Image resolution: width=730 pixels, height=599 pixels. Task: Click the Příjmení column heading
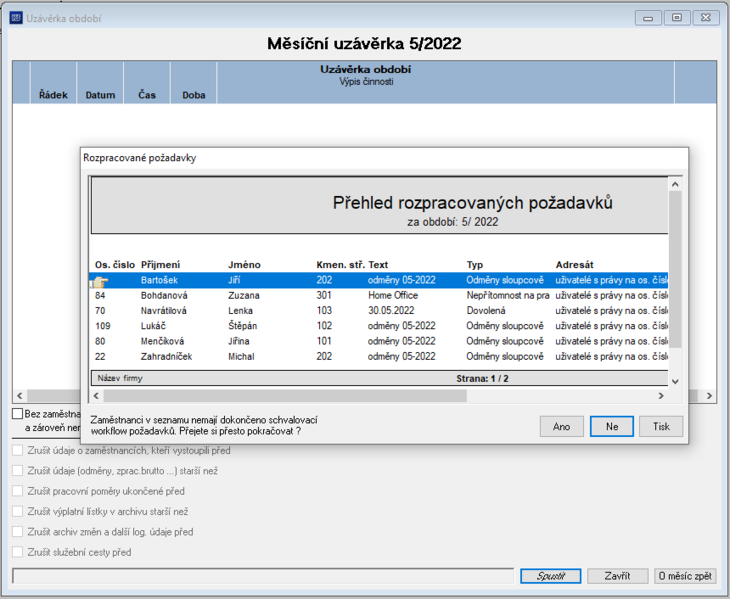tap(160, 265)
